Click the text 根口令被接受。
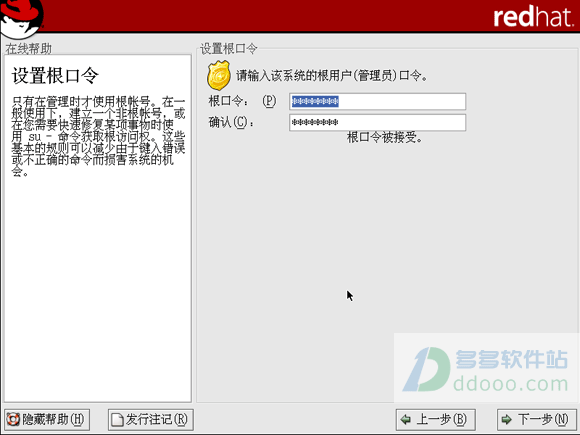This screenshot has height=435, width=580. [384, 138]
